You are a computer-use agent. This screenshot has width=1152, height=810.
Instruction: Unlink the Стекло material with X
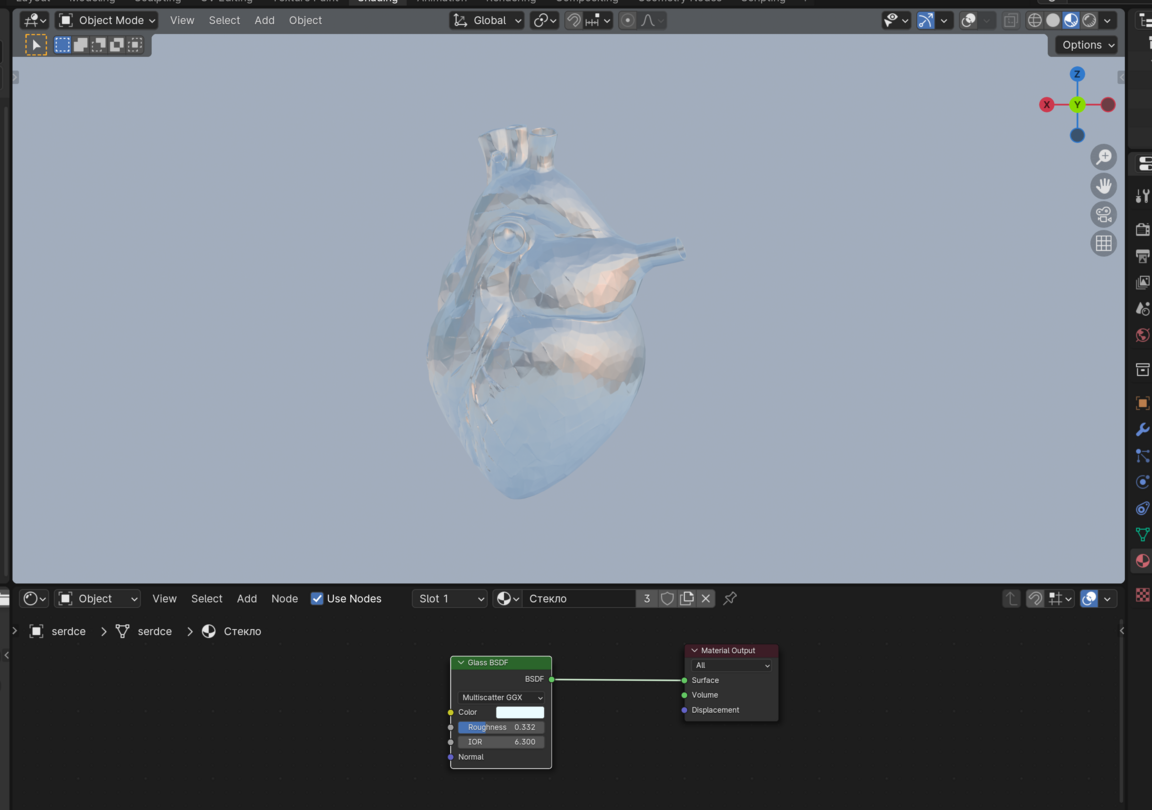[x=706, y=598]
